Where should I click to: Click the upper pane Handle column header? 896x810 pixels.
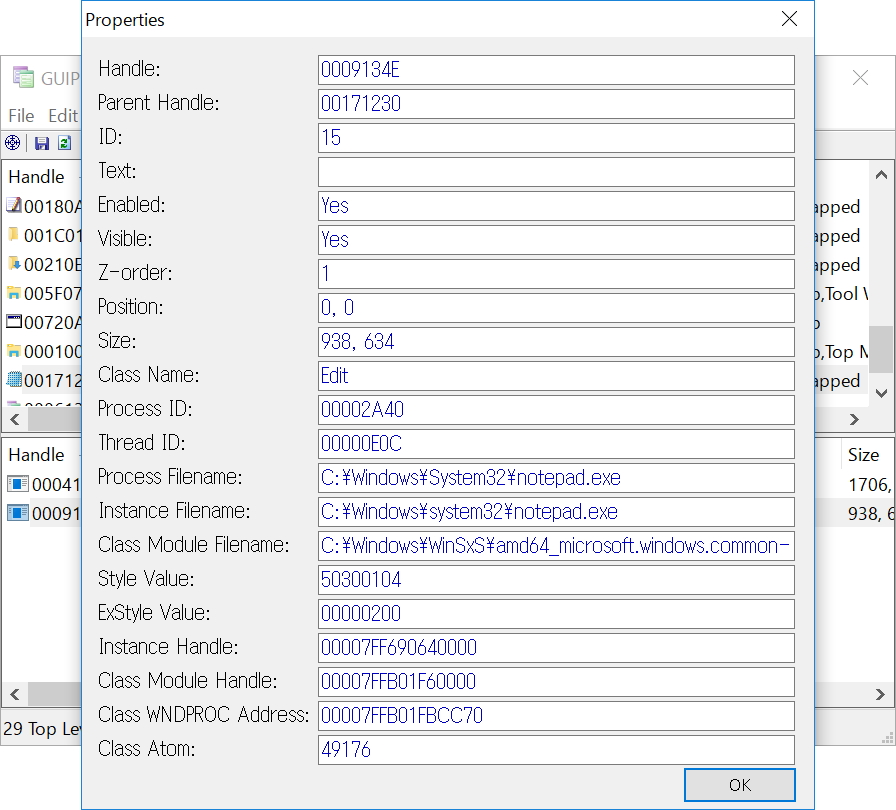click(37, 177)
